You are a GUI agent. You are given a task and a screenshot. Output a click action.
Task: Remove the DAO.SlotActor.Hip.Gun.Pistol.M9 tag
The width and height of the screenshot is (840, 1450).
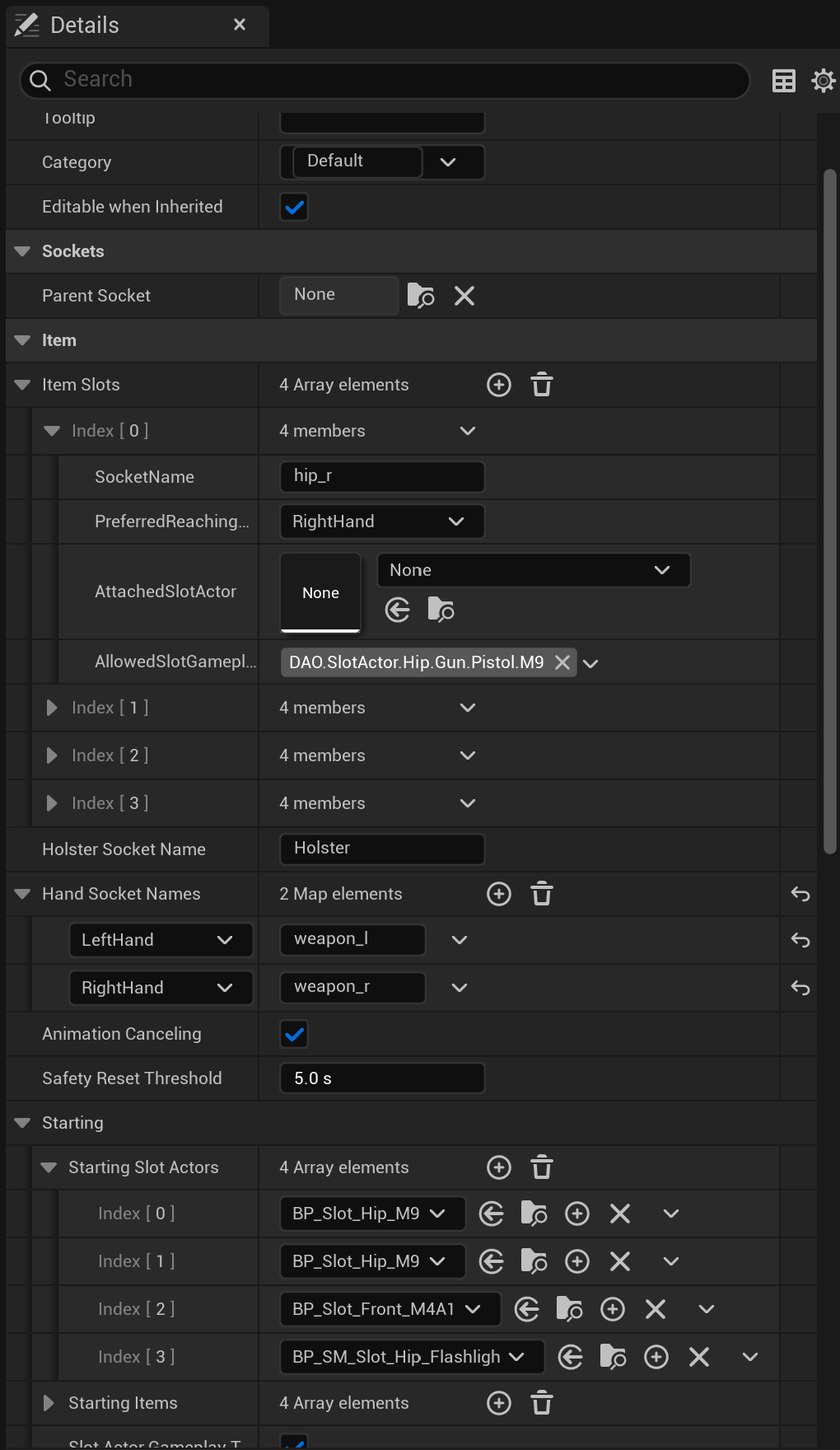pos(562,662)
